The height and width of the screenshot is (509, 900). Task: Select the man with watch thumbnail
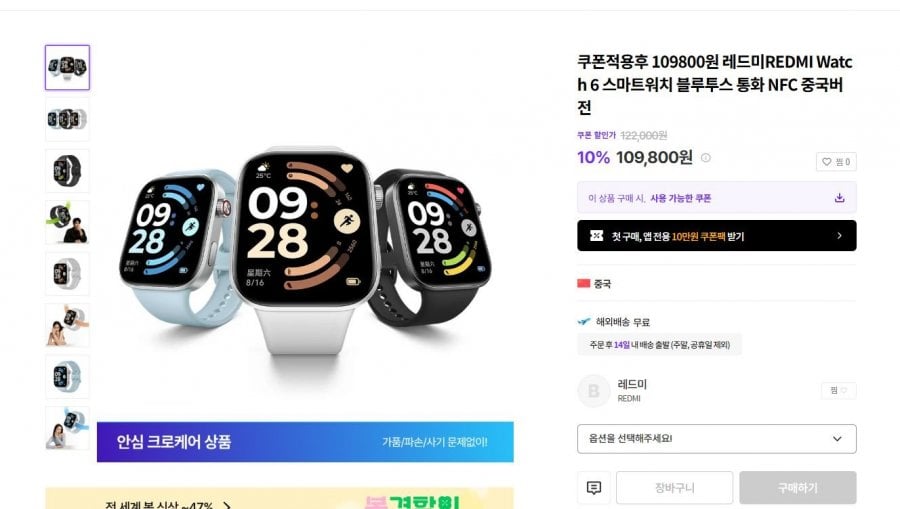click(67, 222)
